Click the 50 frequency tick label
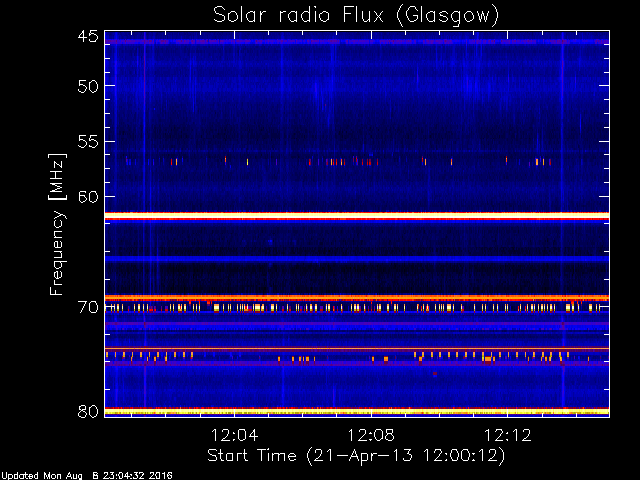 tap(88, 87)
